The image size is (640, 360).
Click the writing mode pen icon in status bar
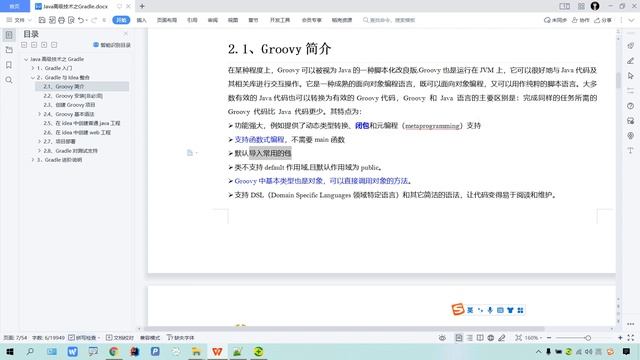[x=502, y=338]
